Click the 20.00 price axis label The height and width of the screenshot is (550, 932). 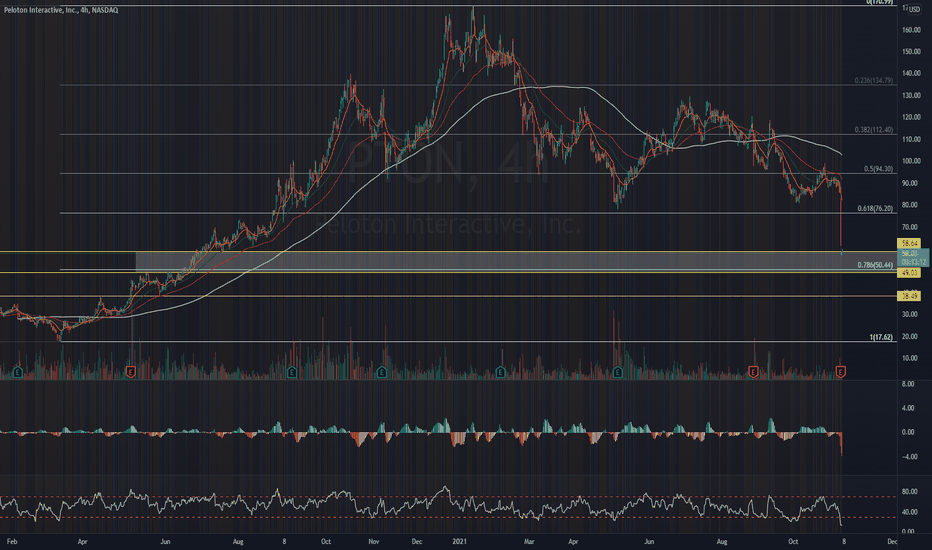click(911, 336)
